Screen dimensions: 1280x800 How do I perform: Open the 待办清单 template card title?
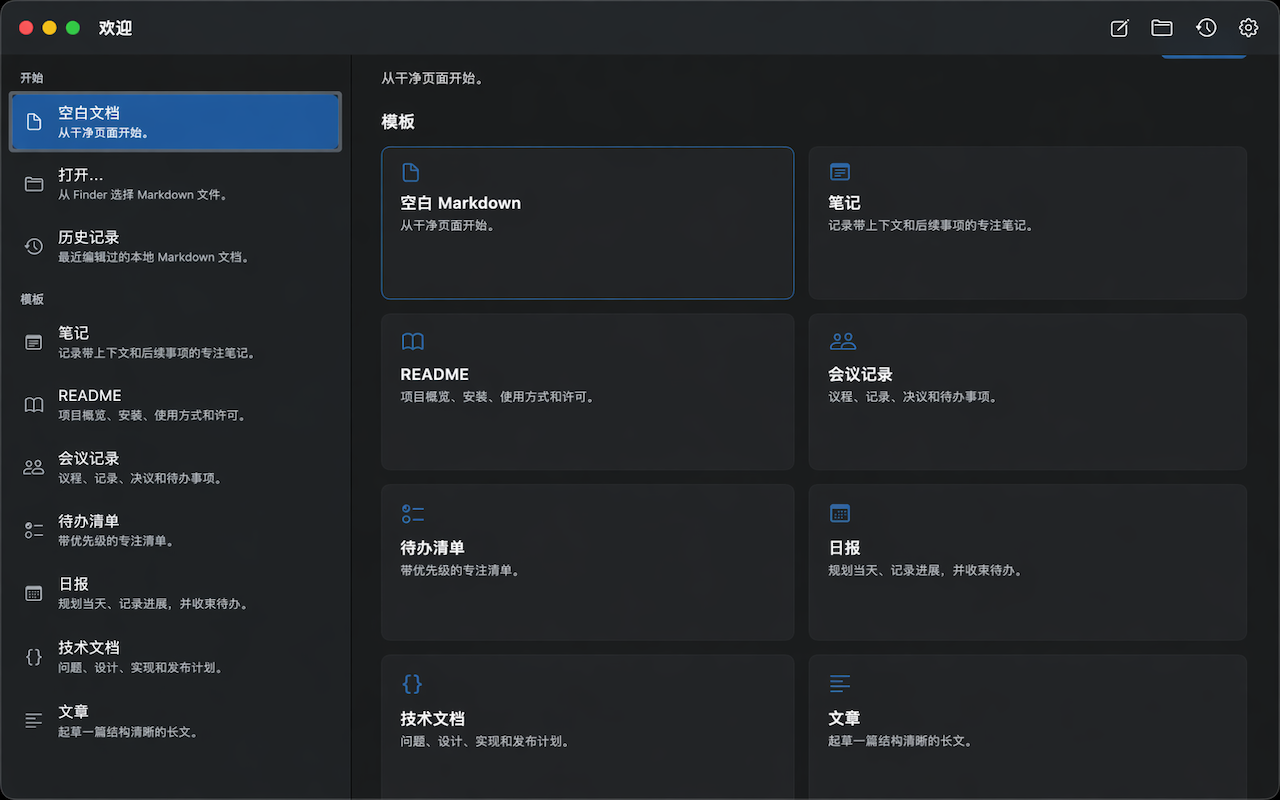433,548
